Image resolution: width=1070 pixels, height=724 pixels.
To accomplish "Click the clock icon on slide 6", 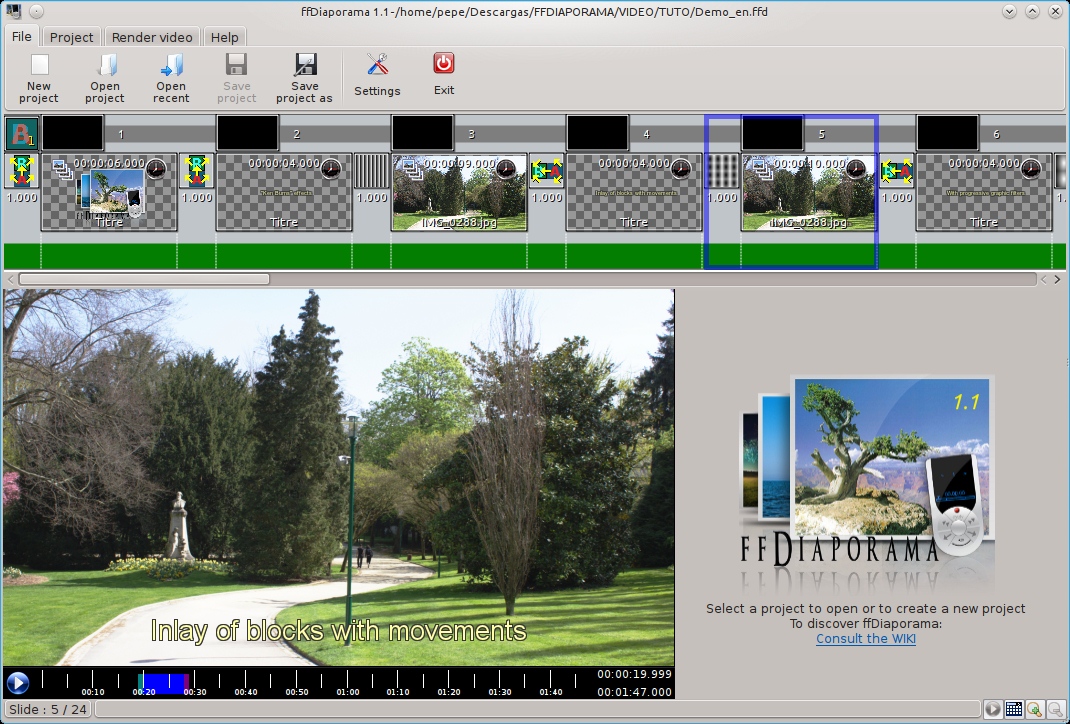I will (1030, 168).
